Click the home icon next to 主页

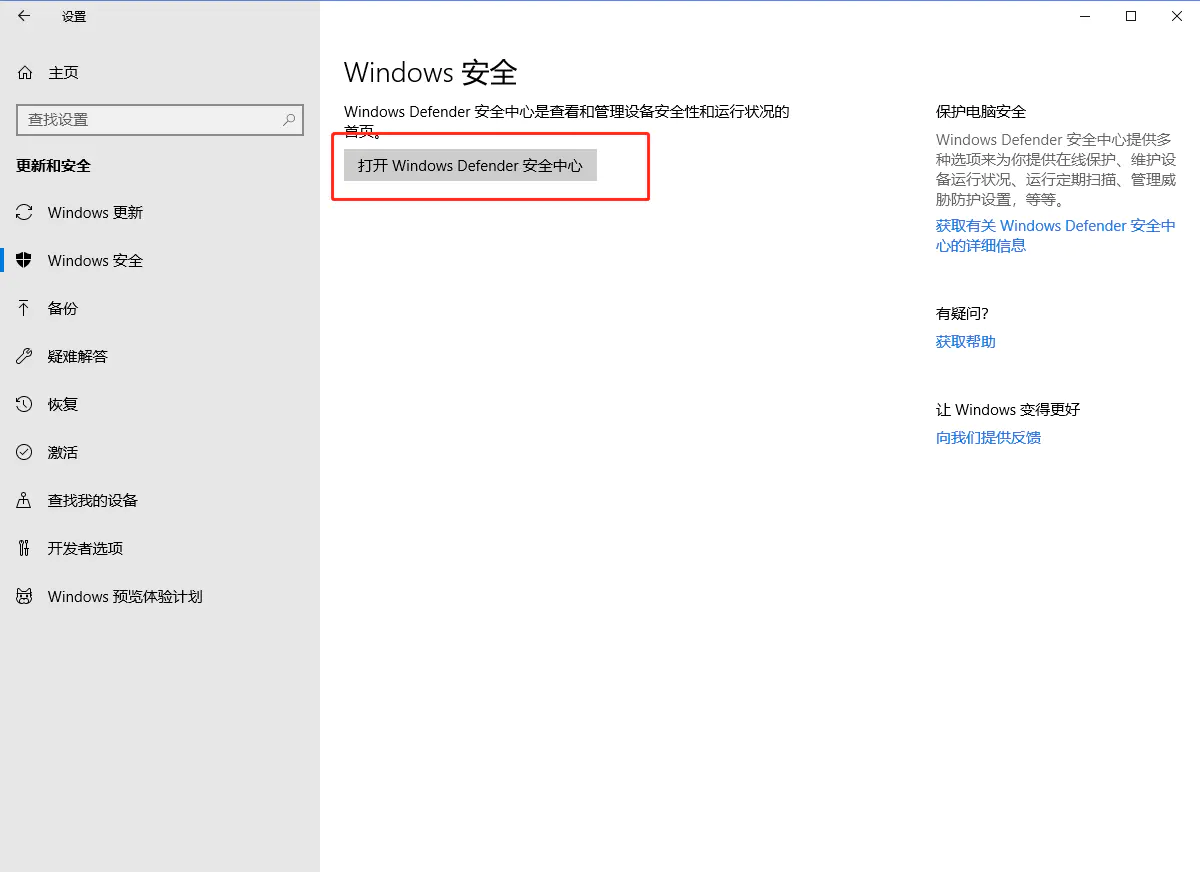pos(25,73)
